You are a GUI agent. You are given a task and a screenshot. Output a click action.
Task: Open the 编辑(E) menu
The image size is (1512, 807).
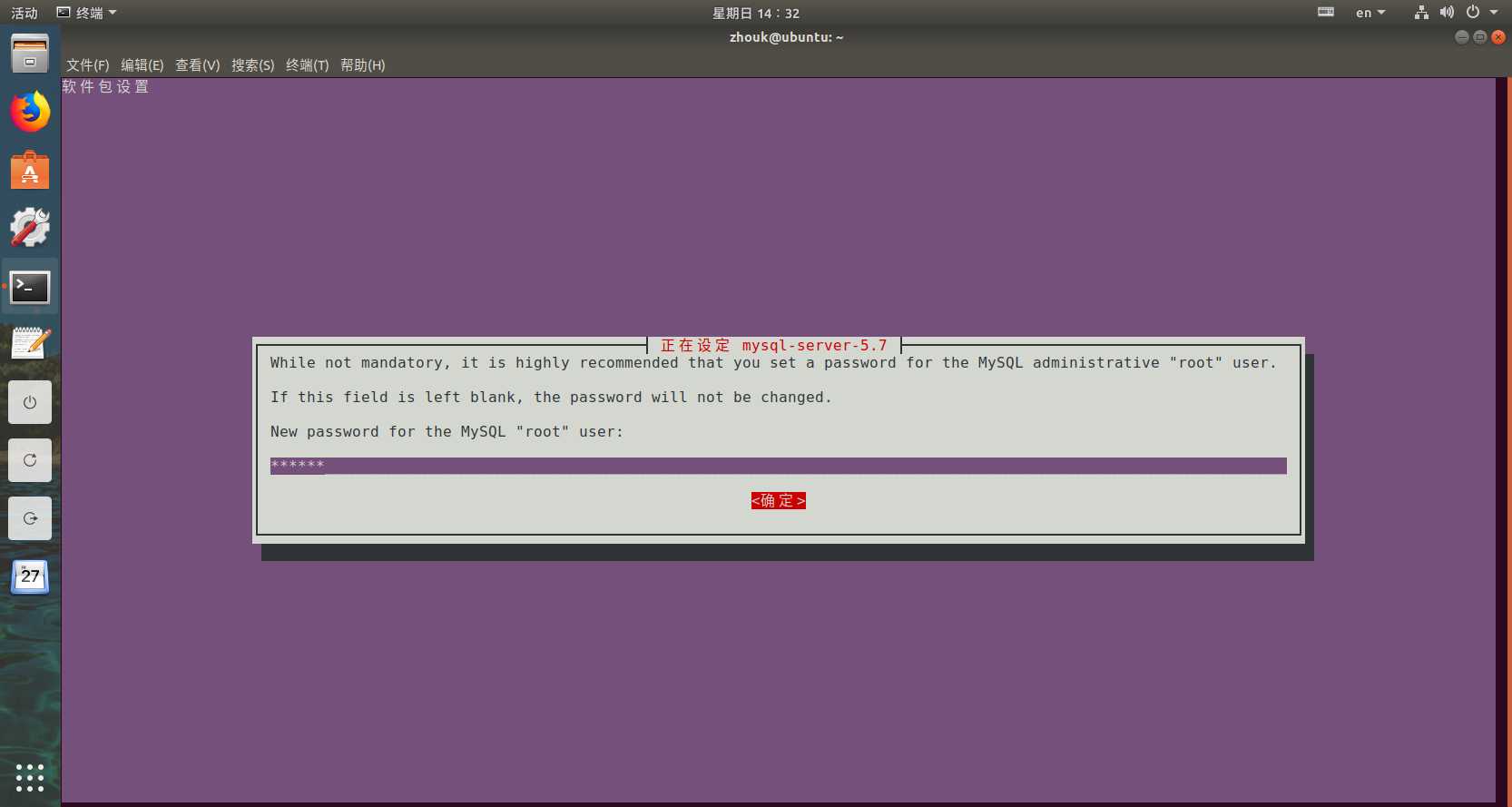click(x=142, y=65)
